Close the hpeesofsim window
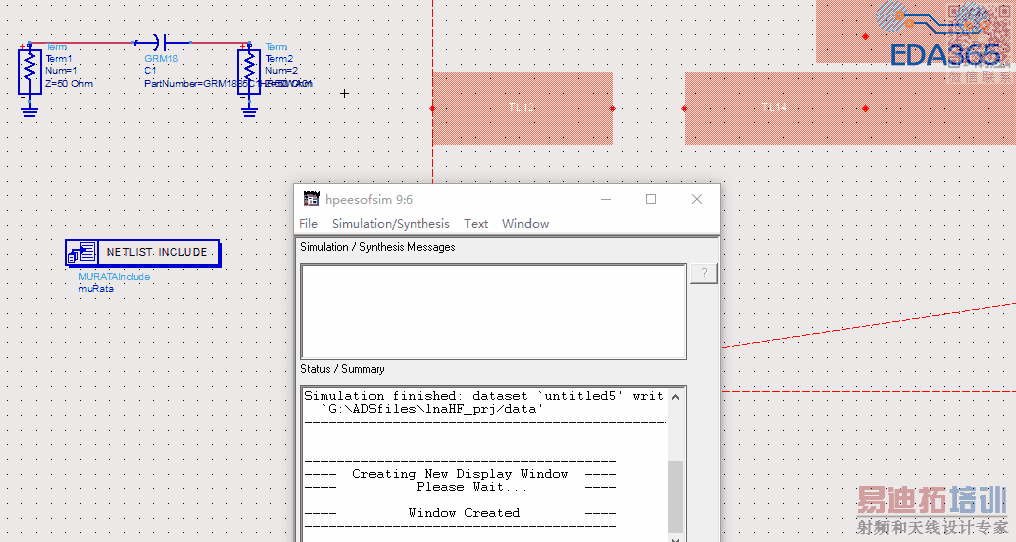Screen dimensions: 1016x542 (697, 199)
